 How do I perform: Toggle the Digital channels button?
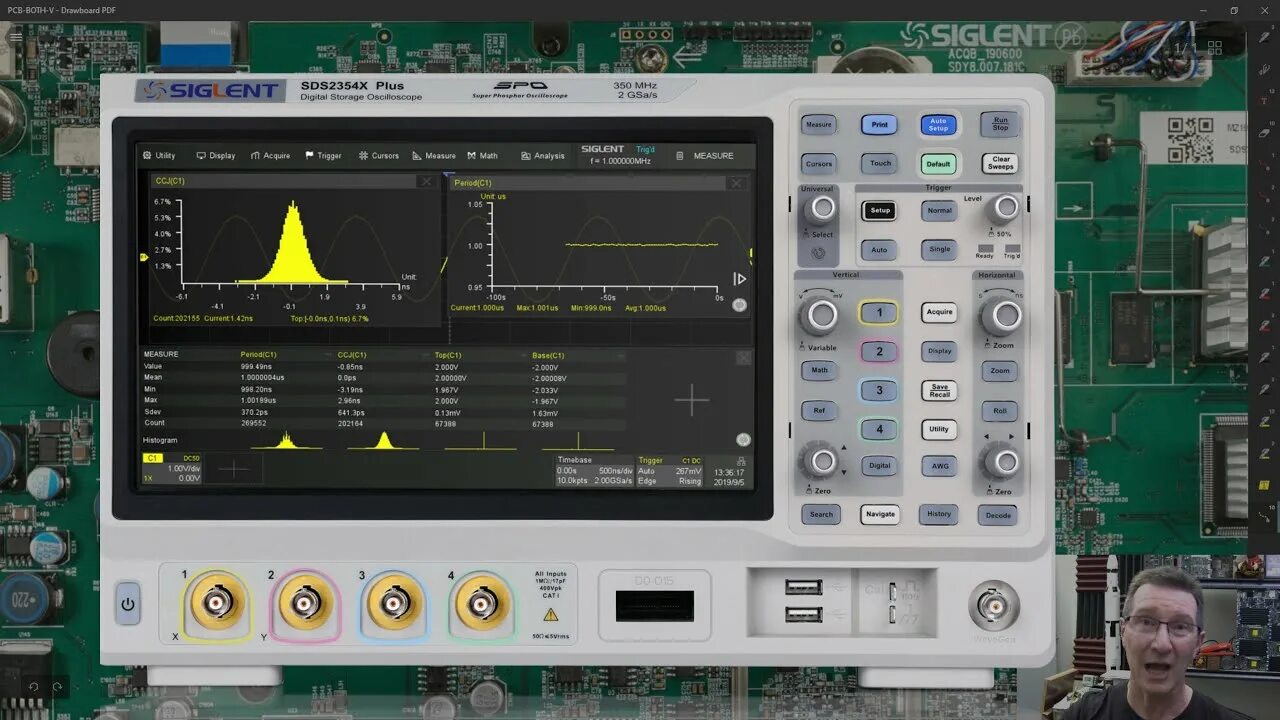coord(880,466)
